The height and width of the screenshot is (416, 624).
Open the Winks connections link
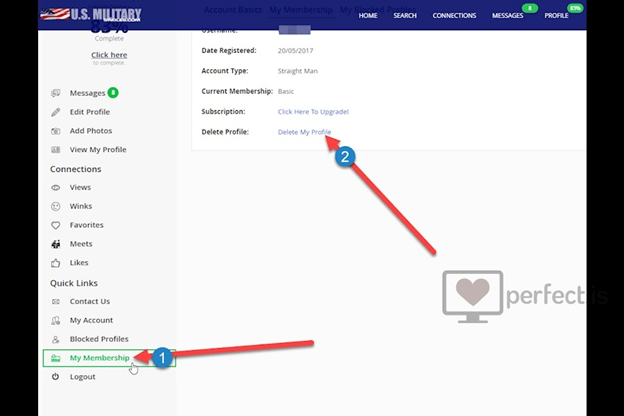[x=81, y=206]
